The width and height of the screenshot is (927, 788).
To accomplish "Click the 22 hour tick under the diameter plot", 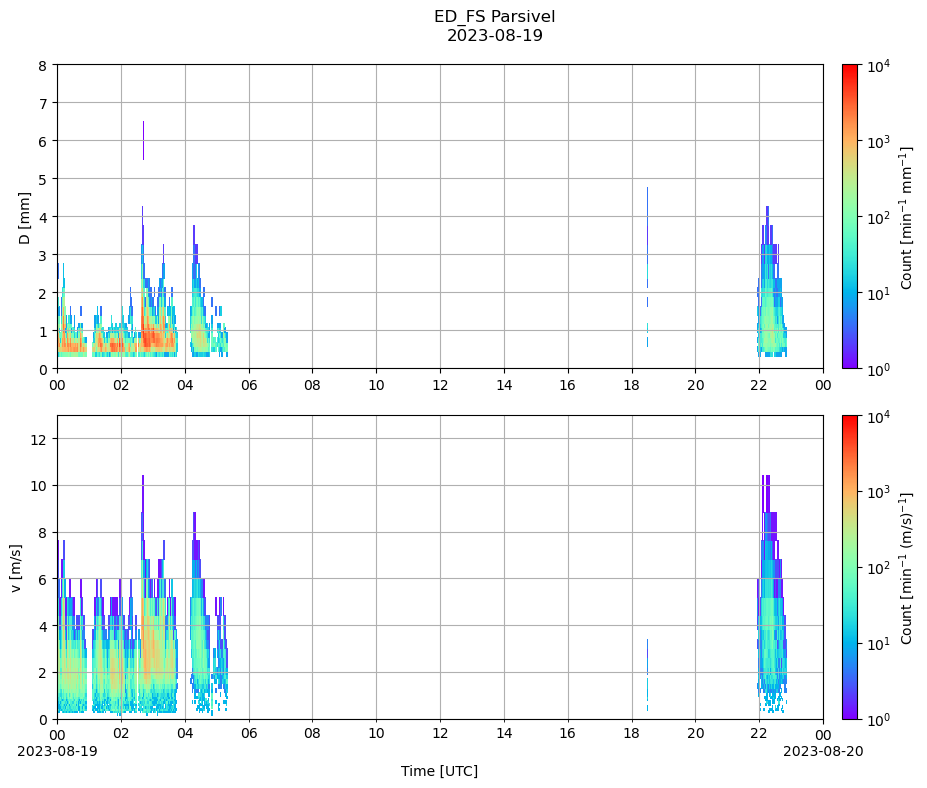I will (759, 385).
